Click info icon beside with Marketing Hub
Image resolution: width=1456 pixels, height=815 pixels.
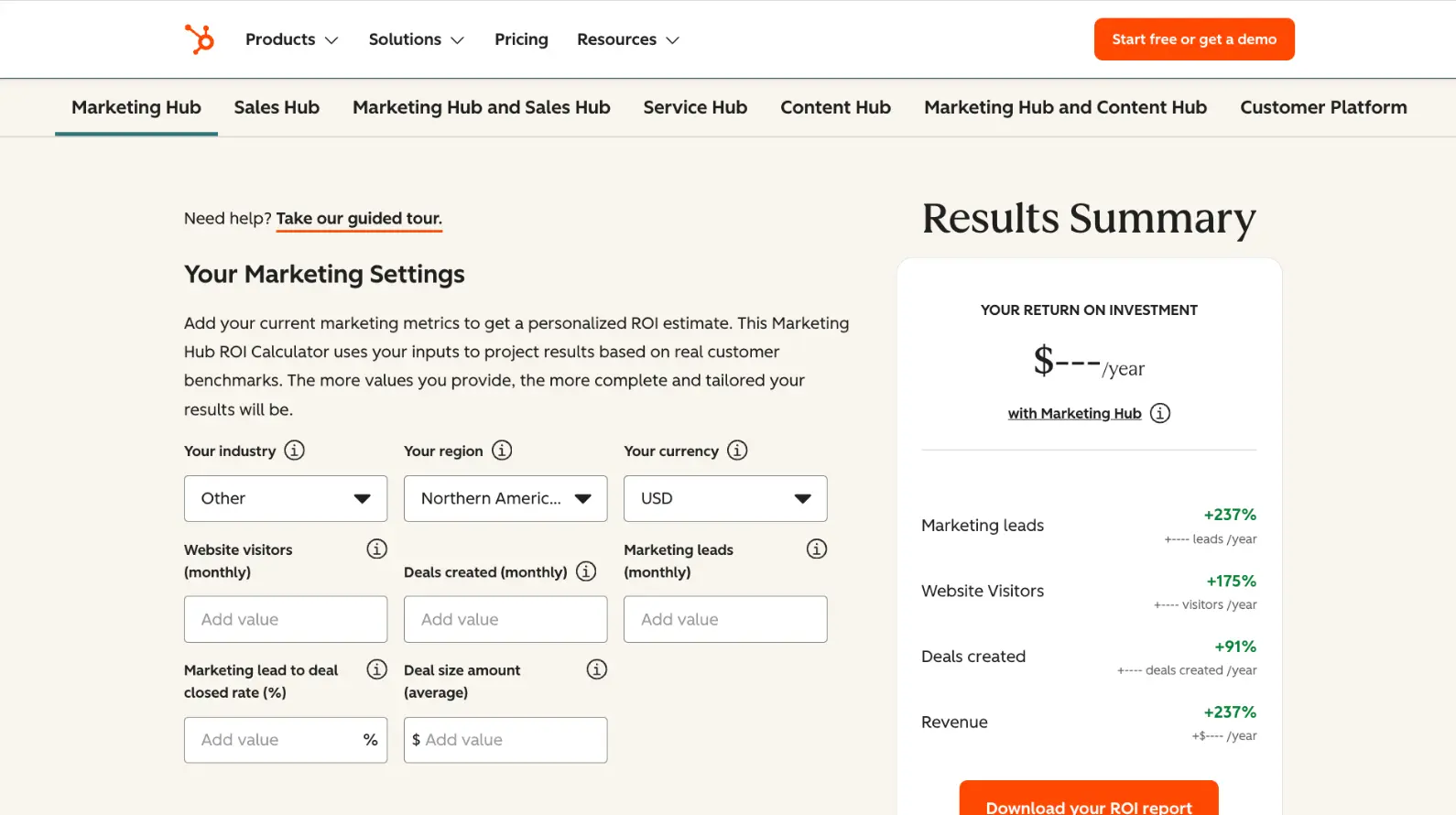[x=1160, y=413]
